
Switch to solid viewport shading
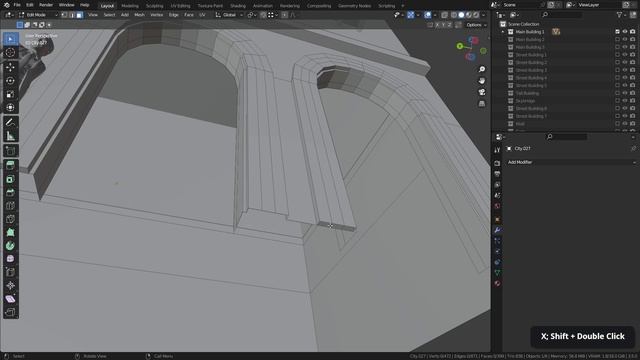pyautogui.click(x=461, y=15)
